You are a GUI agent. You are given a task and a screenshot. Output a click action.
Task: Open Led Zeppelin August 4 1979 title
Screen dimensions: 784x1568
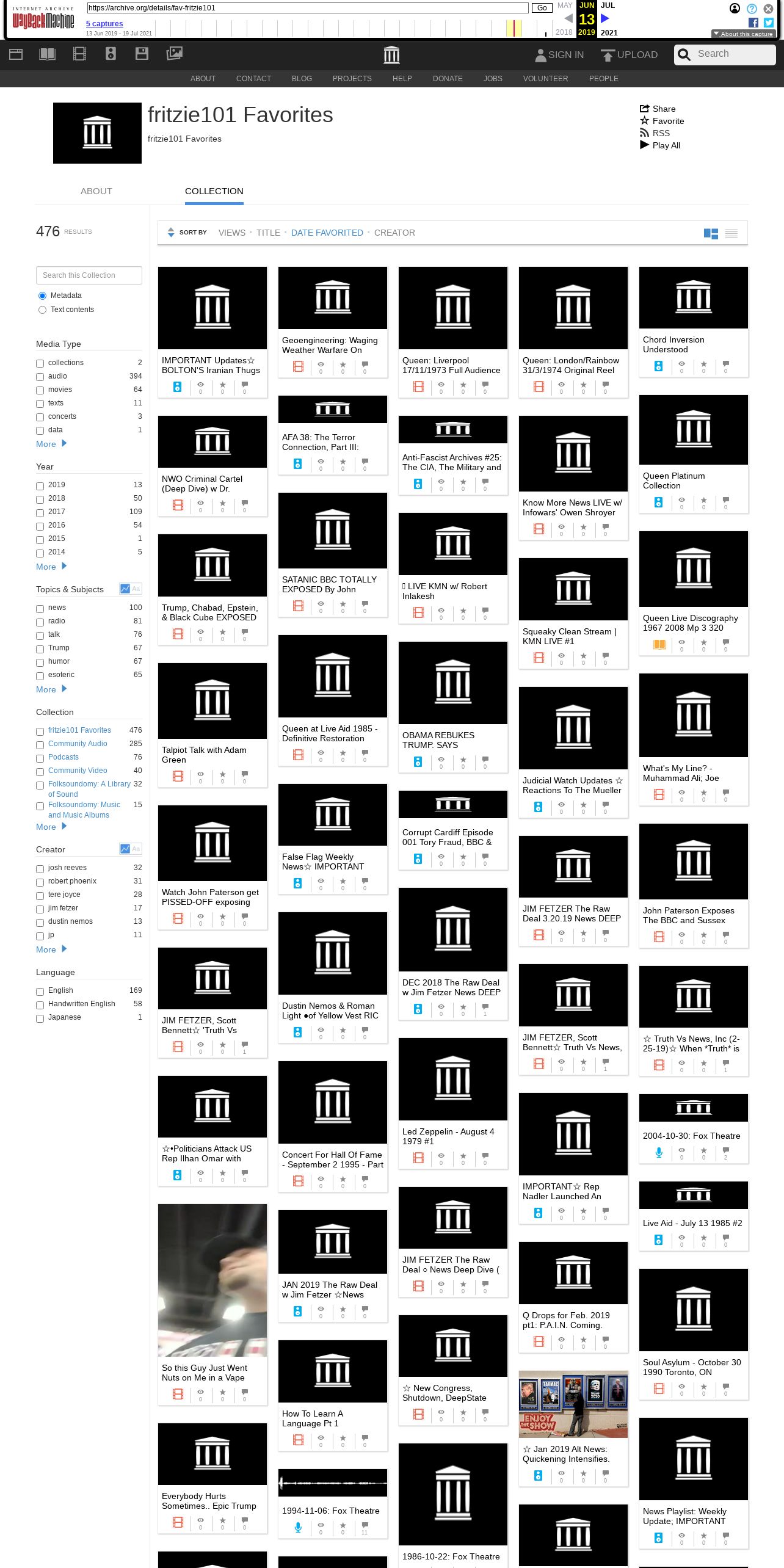pos(448,1136)
